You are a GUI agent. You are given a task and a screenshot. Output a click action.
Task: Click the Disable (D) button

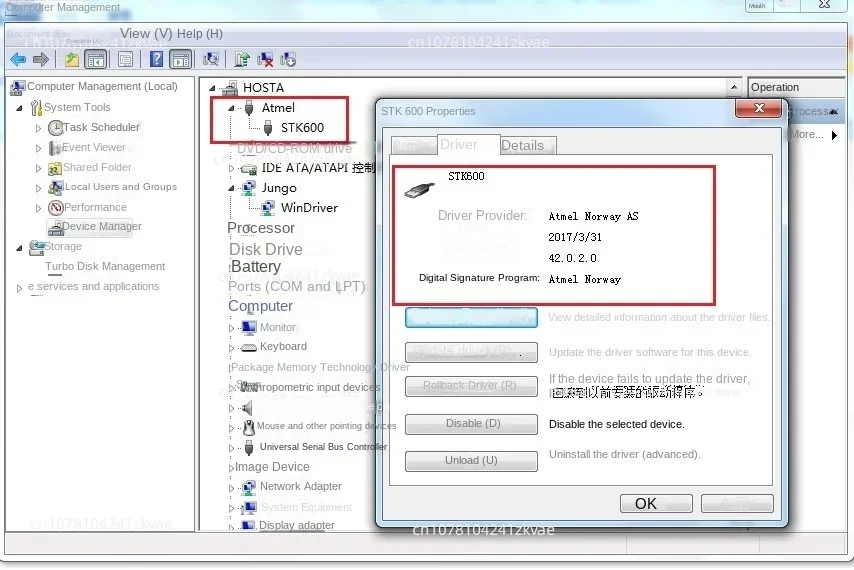pos(471,424)
